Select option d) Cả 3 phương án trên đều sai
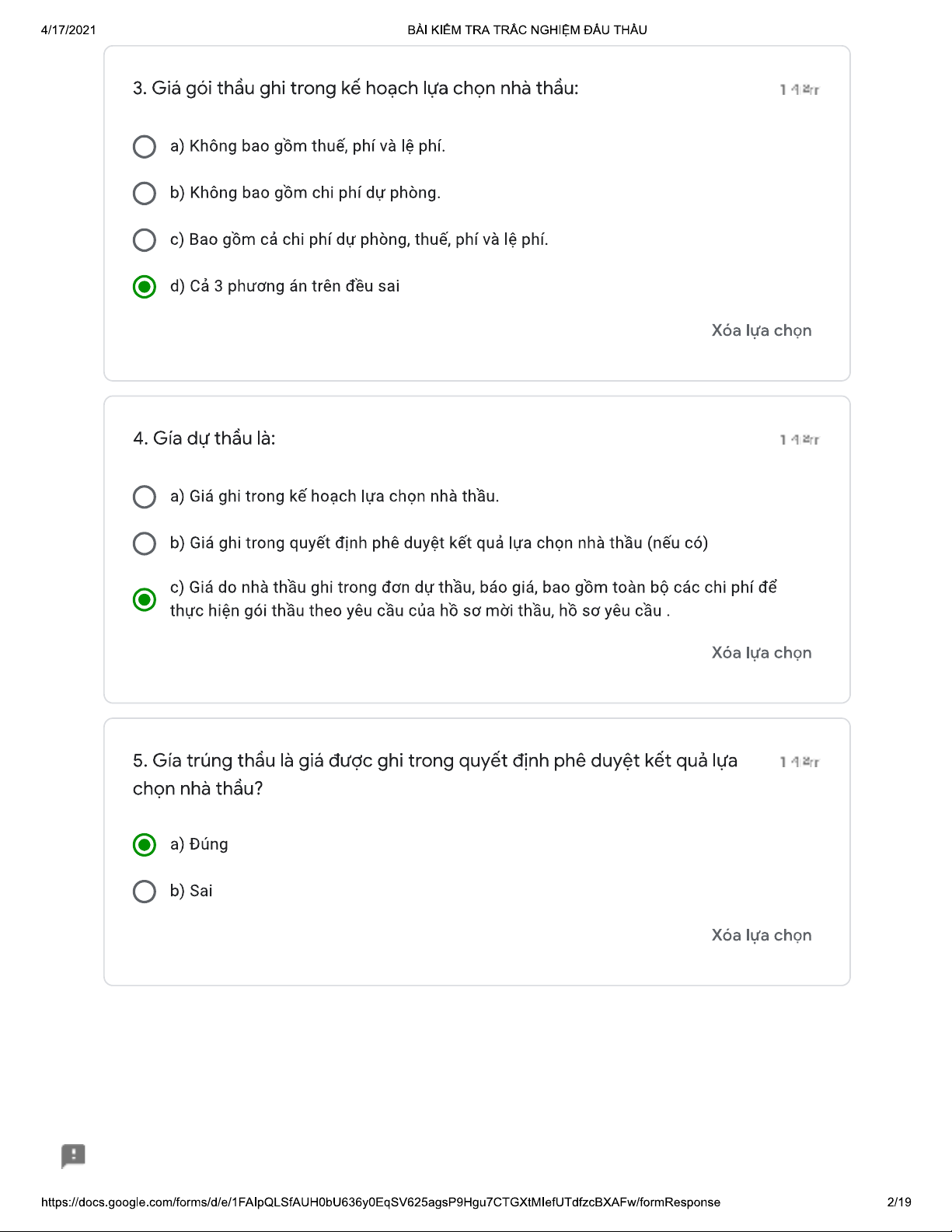This screenshot has width=952, height=1232. (x=145, y=286)
